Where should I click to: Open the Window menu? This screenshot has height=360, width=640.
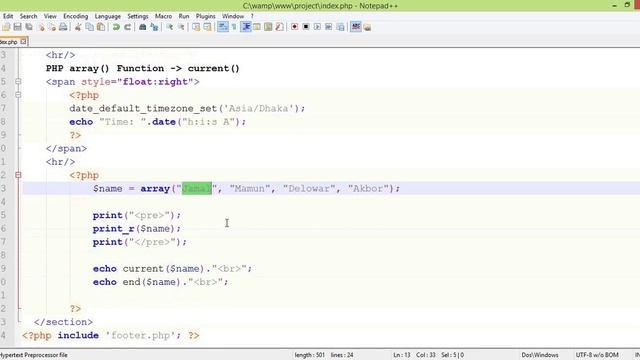tap(233, 16)
